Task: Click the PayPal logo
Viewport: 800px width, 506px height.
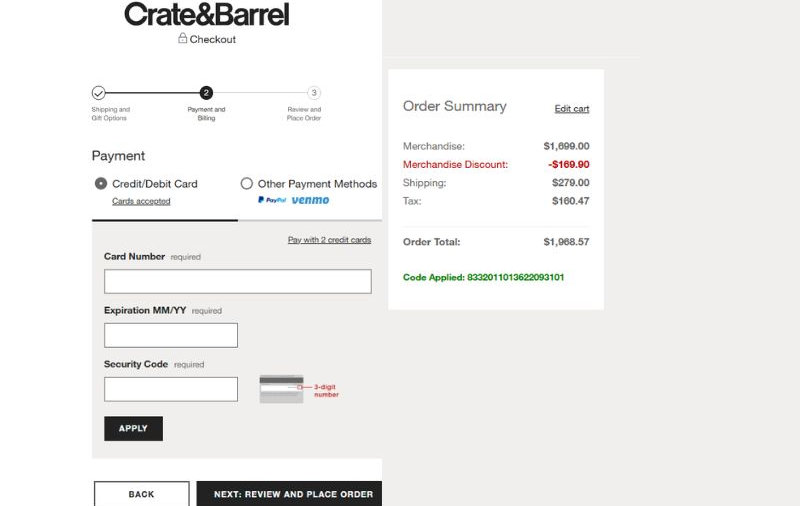Action: tap(272, 200)
